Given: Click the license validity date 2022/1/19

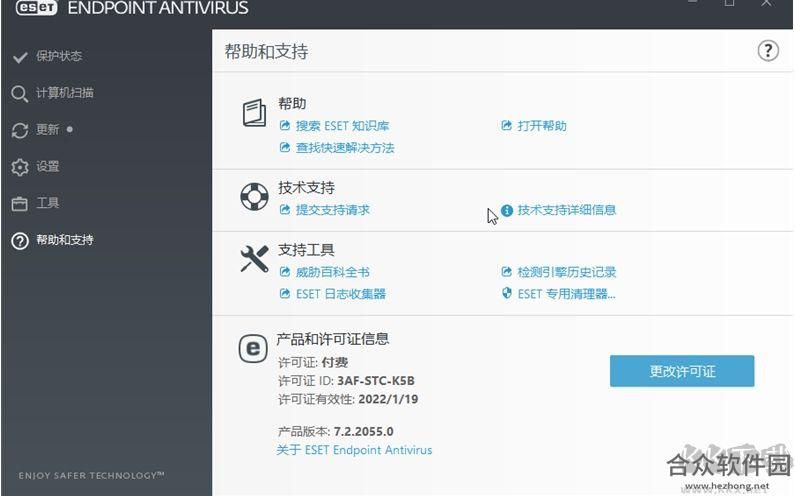Looking at the screenshot, I should [388, 400].
